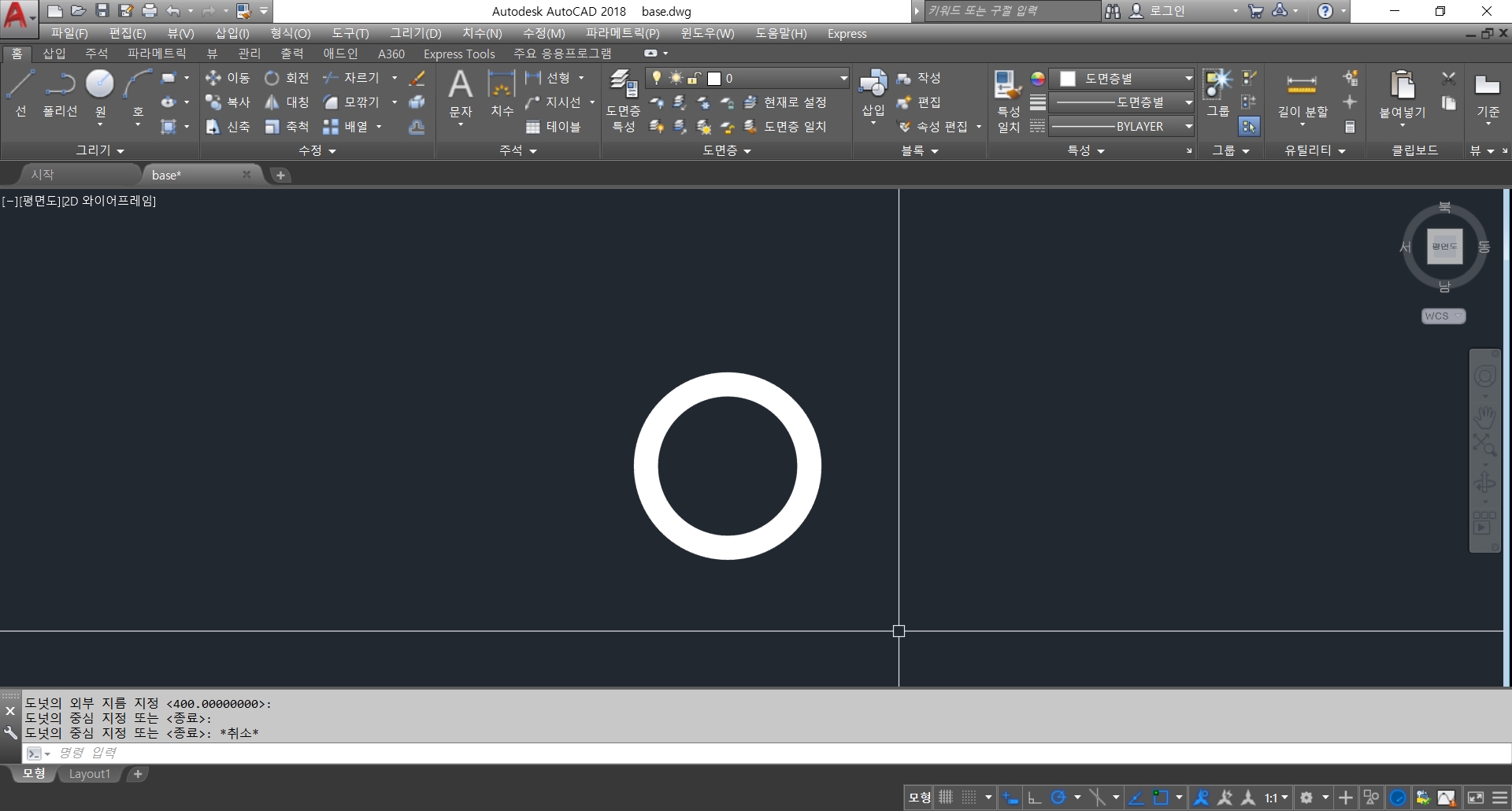The width and height of the screenshot is (1512, 811).
Task: Activate the Trim (자르기) command
Action: (x=351, y=78)
